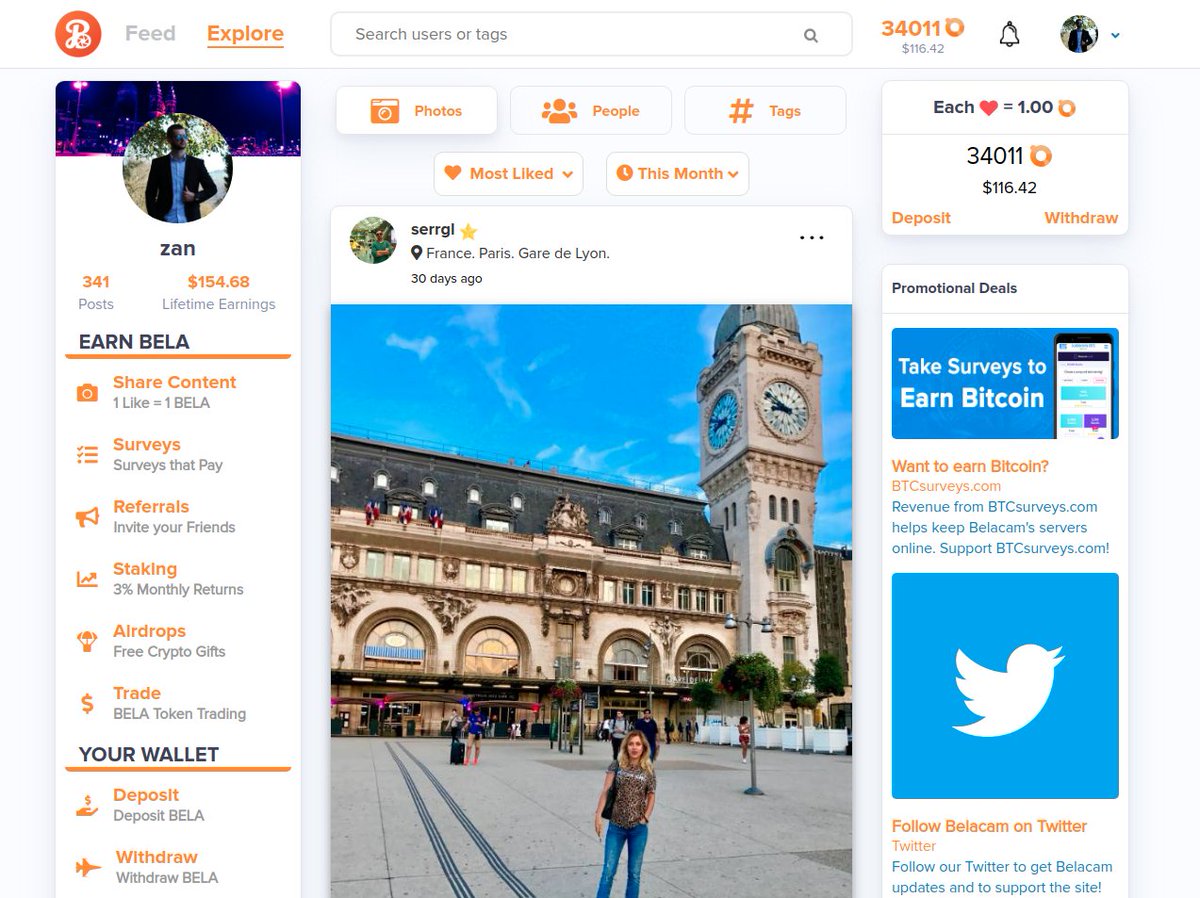Open Staking via the chart icon
Screen dimensions: 1200x898
85,578
